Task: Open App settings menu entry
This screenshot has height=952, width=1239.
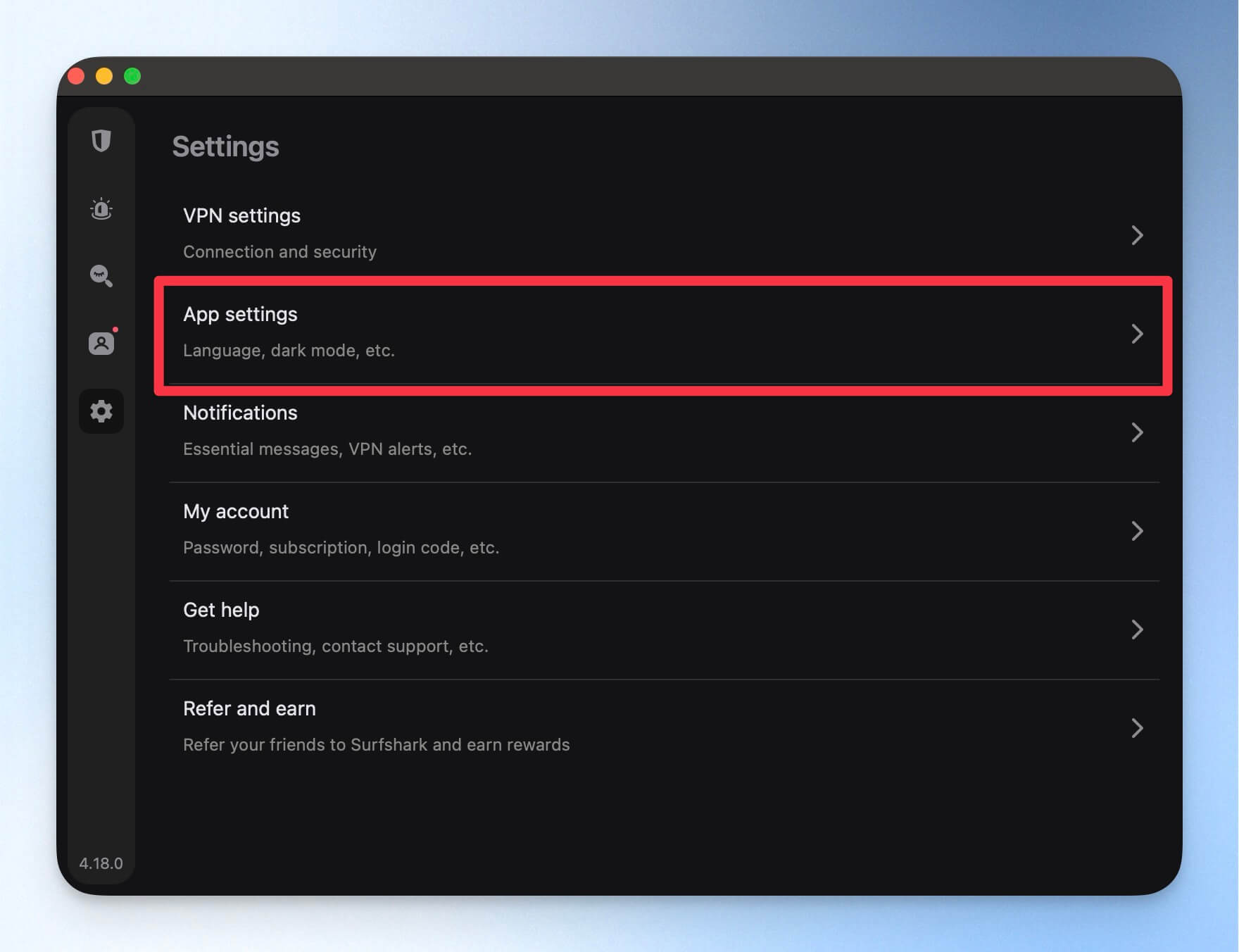Action: tap(664, 334)
